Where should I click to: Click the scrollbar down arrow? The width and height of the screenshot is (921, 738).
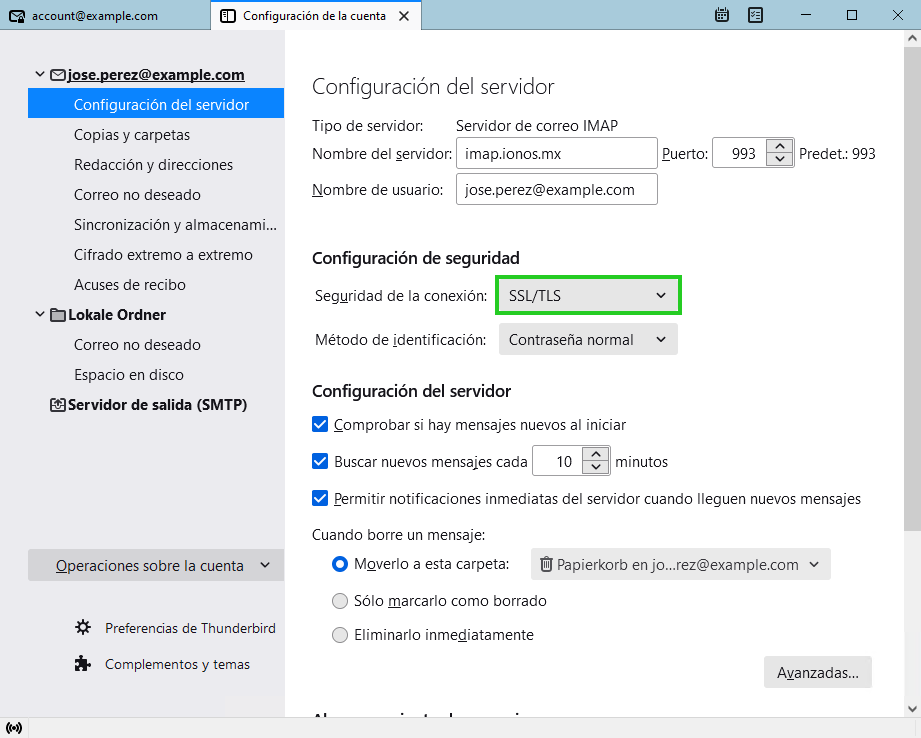coord(912,709)
